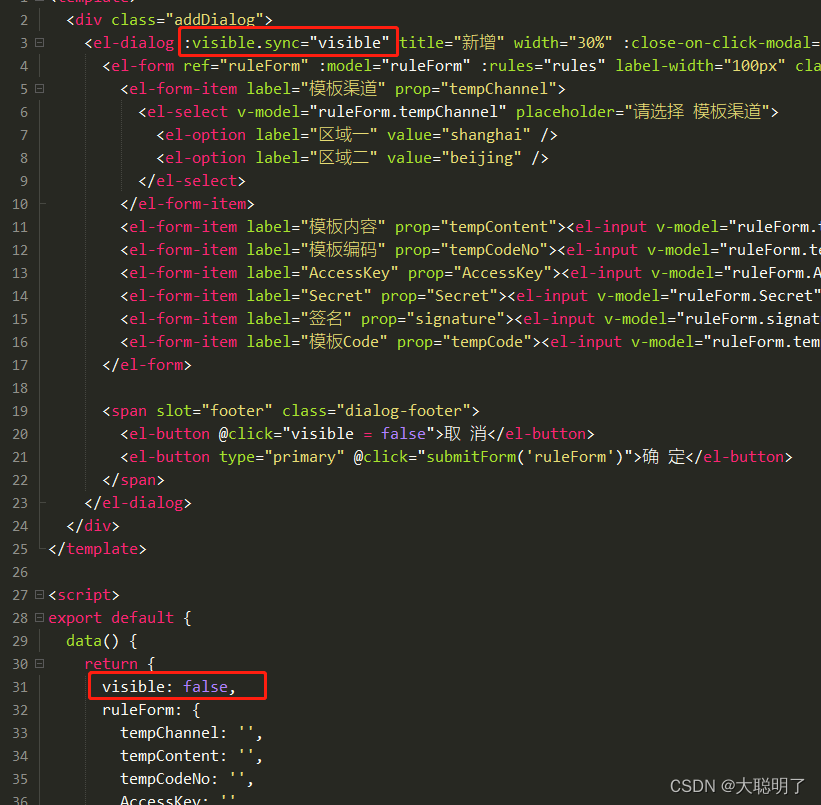Click label "AccessKey" on line 13
This screenshot has height=805, width=821.
click(349, 273)
